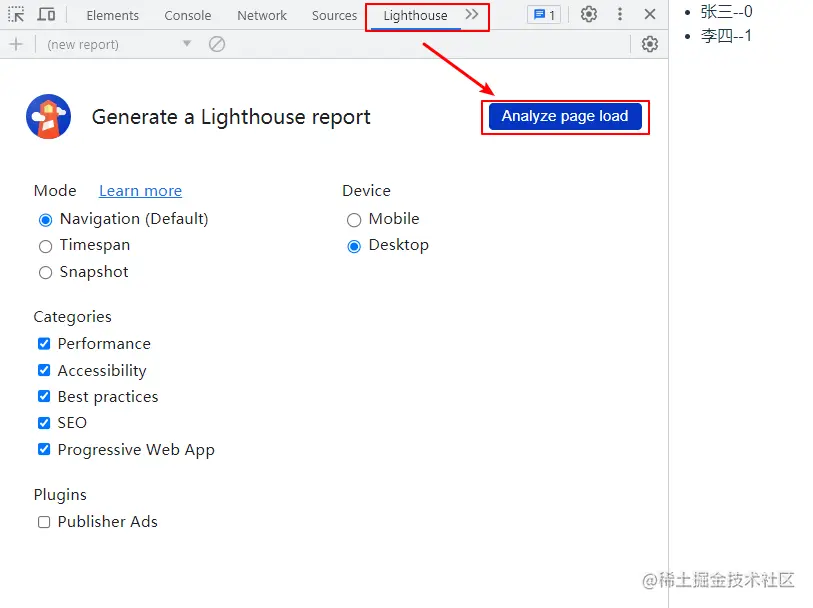Toggle Progressive Web App checkbox
This screenshot has width=813, height=608.
(44, 449)
